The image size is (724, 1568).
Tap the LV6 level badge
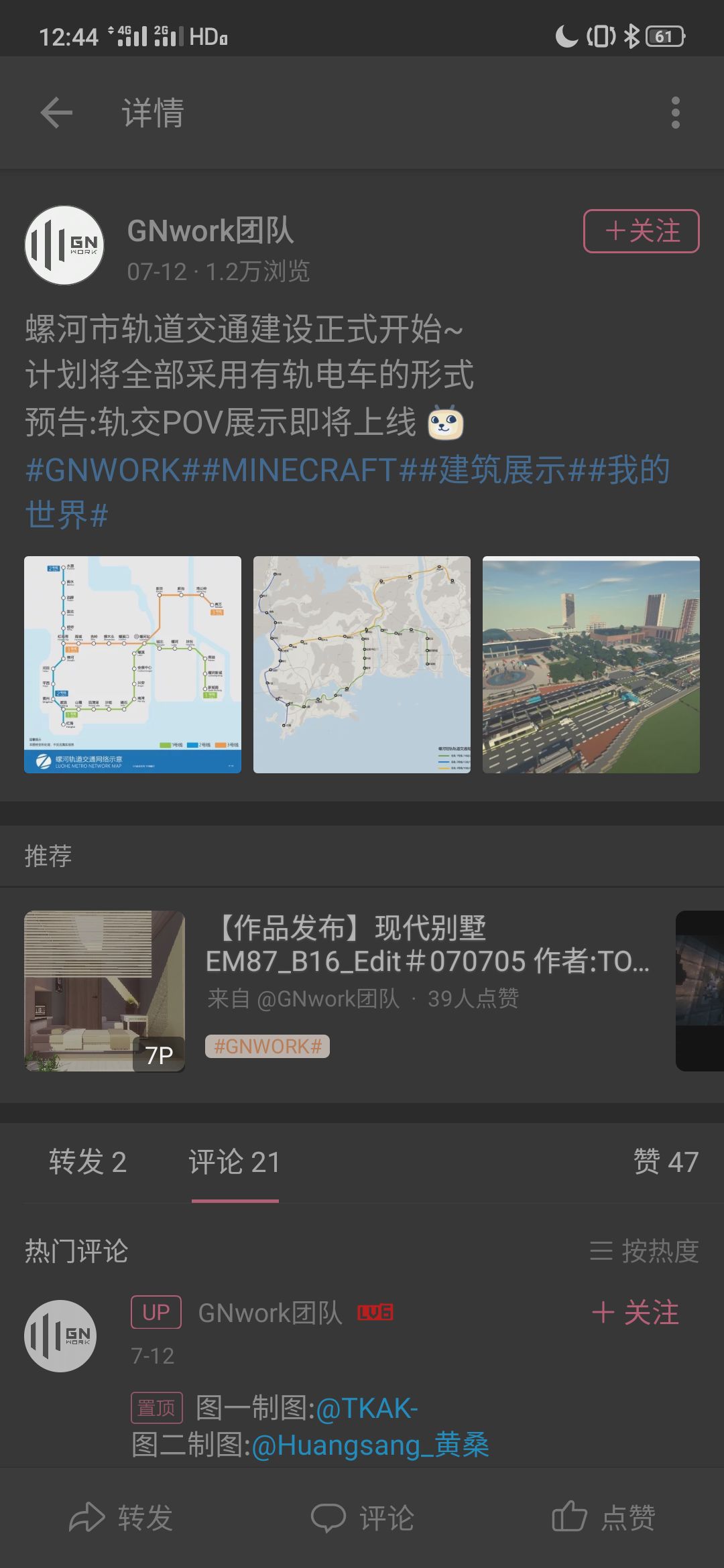tap(375, 1313)
